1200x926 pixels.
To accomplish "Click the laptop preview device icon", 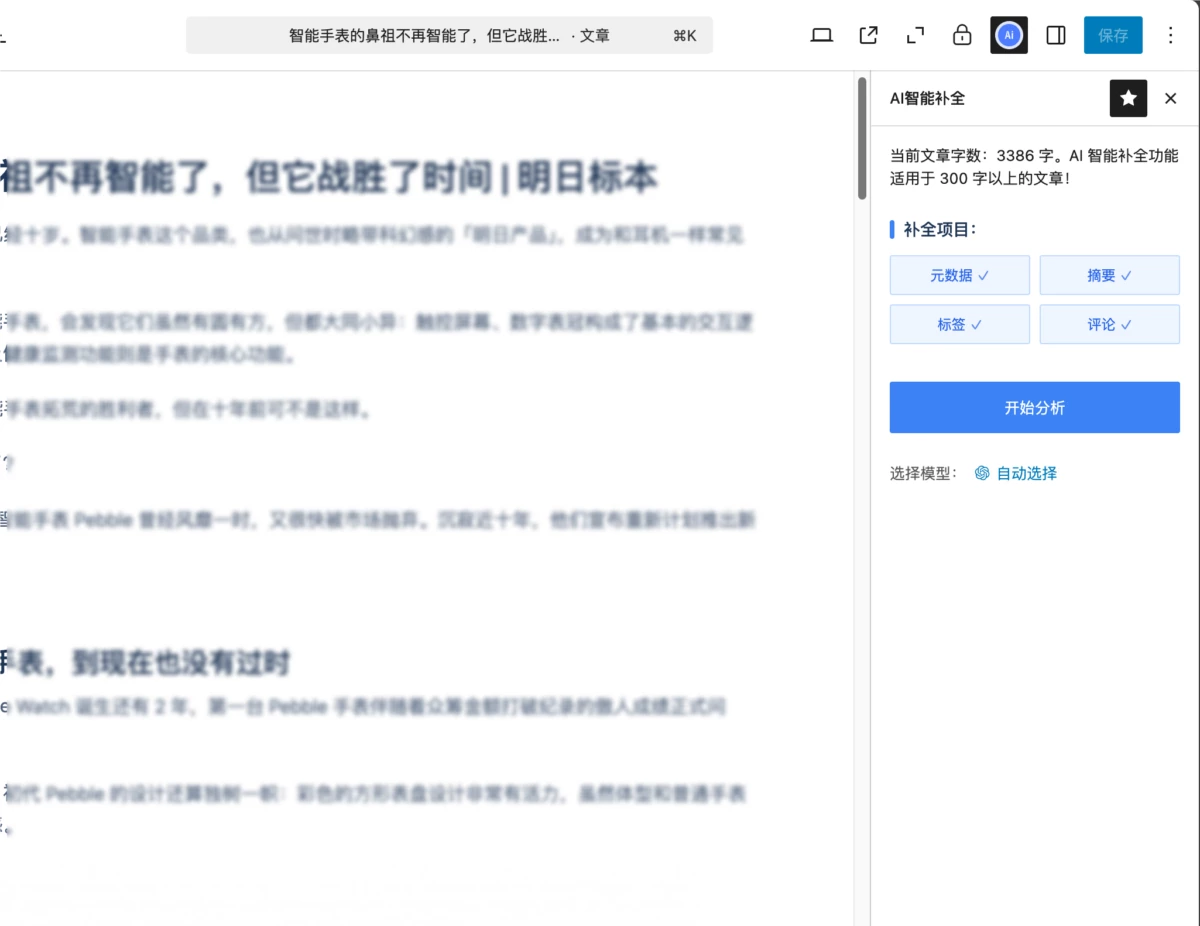I will [x=821, y=36].
